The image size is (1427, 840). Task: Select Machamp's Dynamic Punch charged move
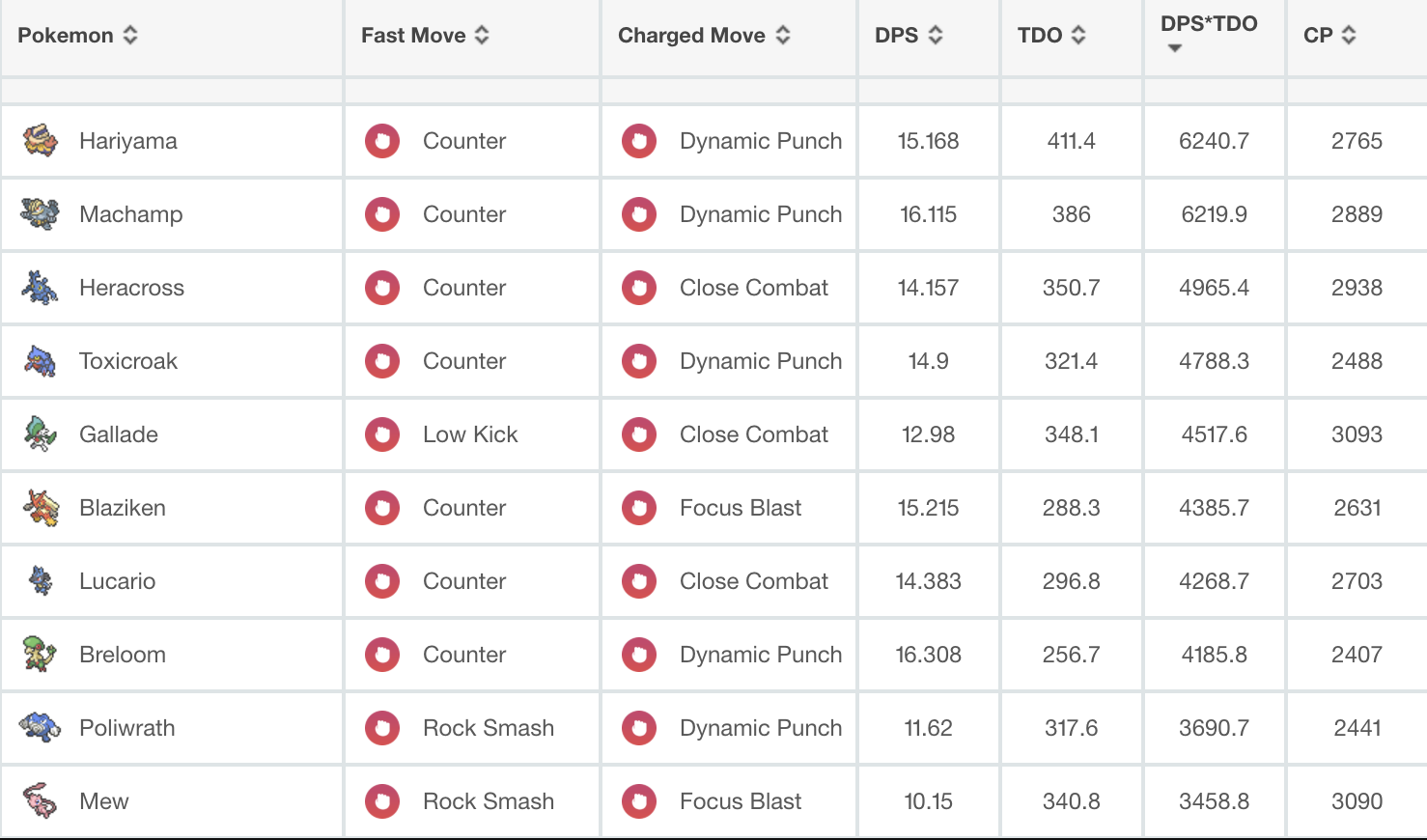tap(760, 214)
